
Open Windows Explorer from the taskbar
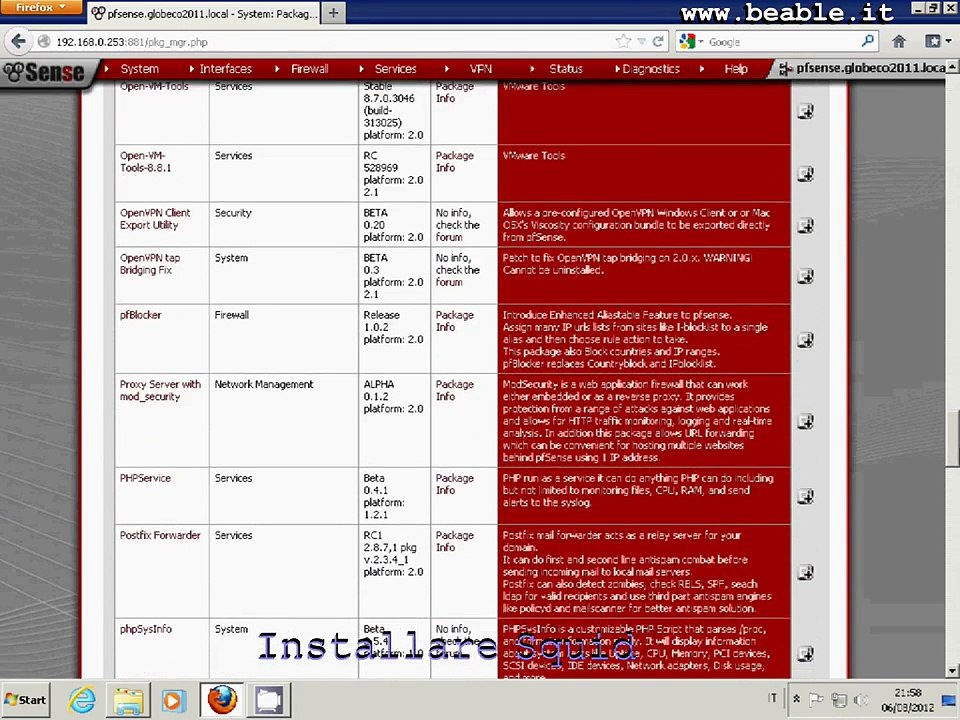(x=128, y=699)
